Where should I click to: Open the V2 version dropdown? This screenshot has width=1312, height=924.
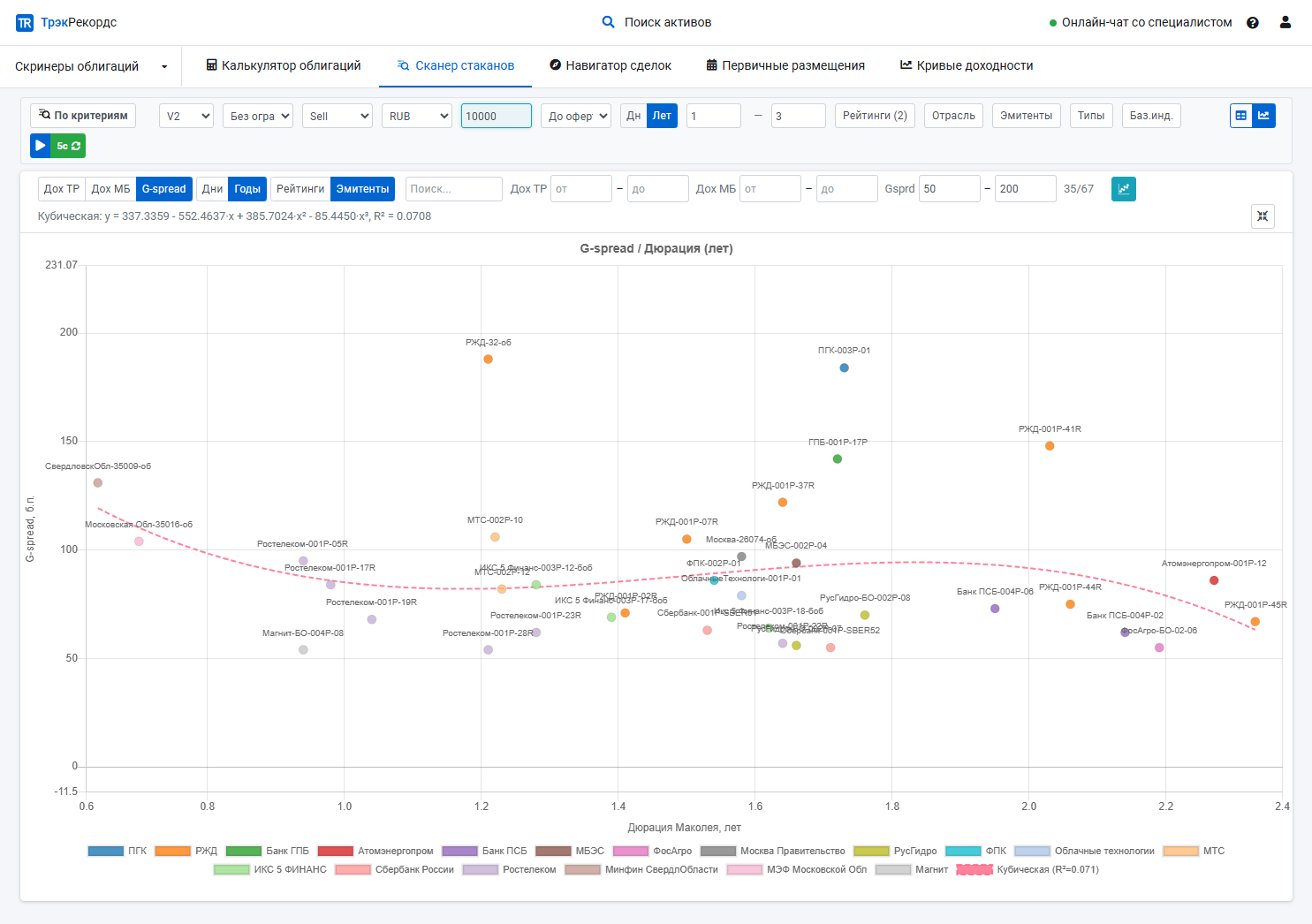[186, 116]
